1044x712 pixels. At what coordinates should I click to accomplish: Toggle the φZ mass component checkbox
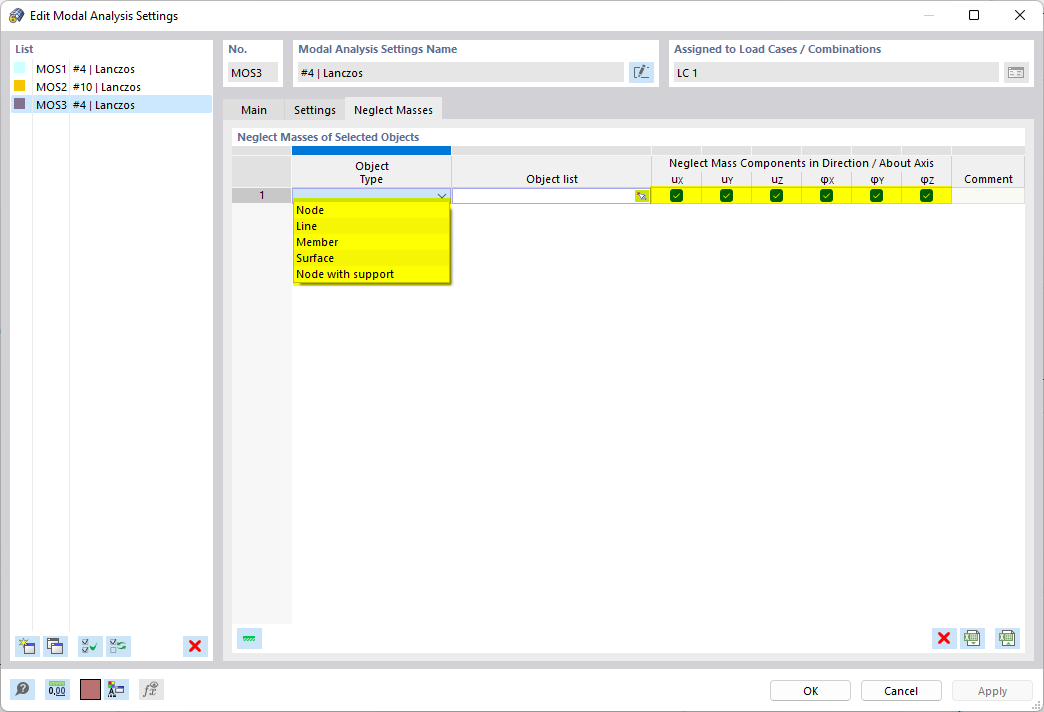pos(926,196)
